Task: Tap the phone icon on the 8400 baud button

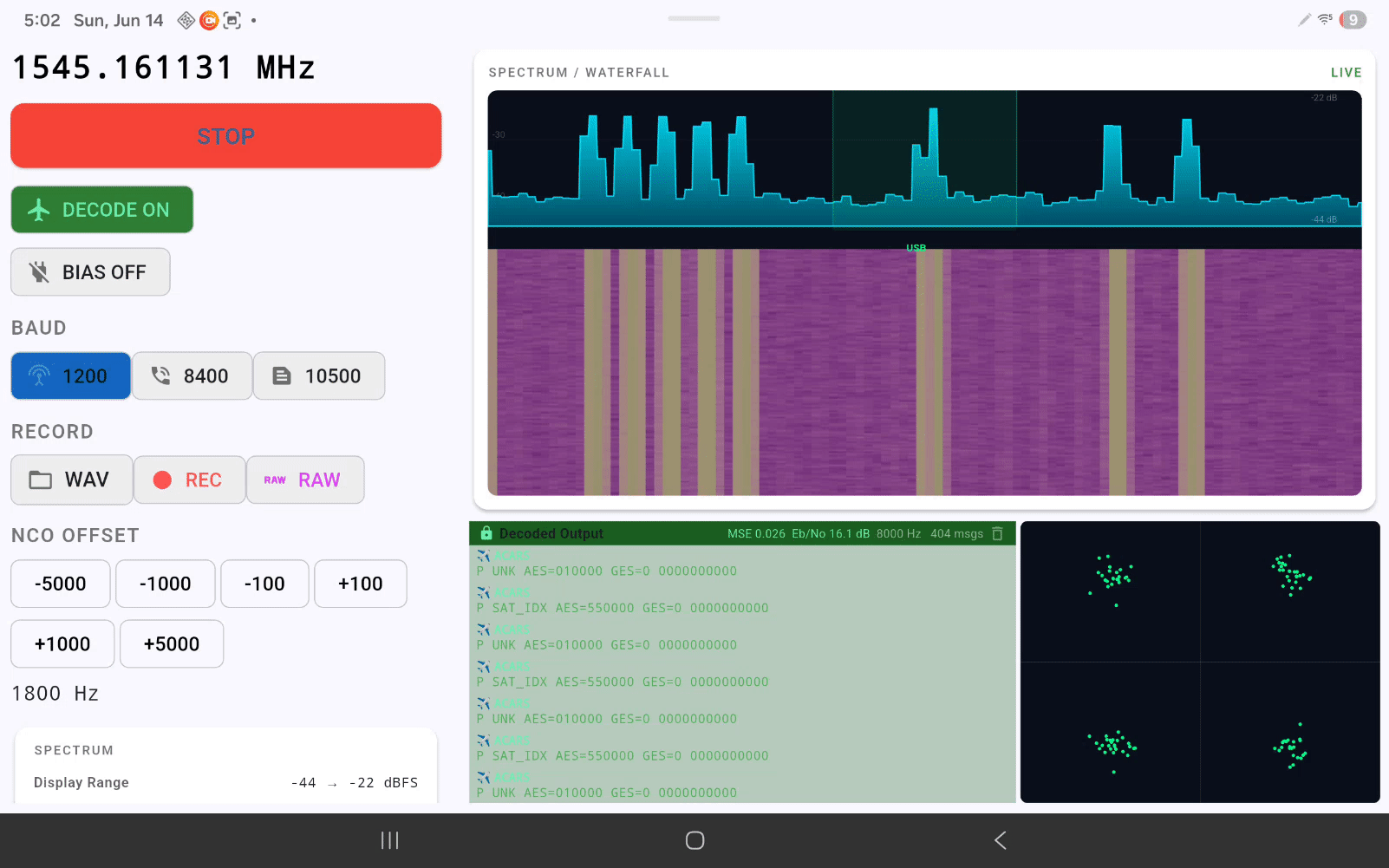Action: 160,375
